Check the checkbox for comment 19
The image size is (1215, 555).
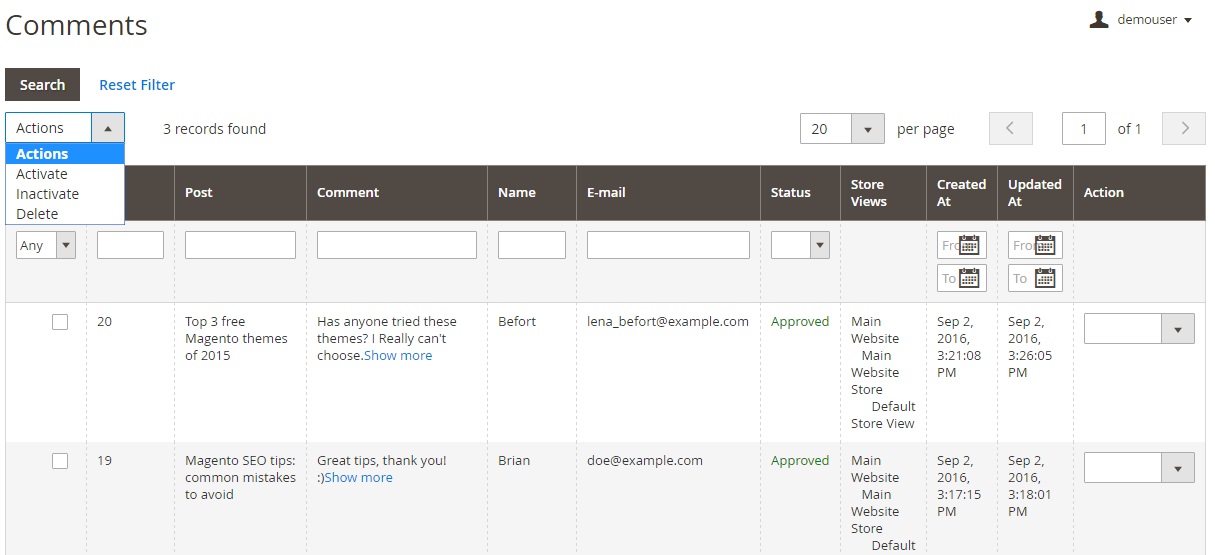click(x=60, y=461)
